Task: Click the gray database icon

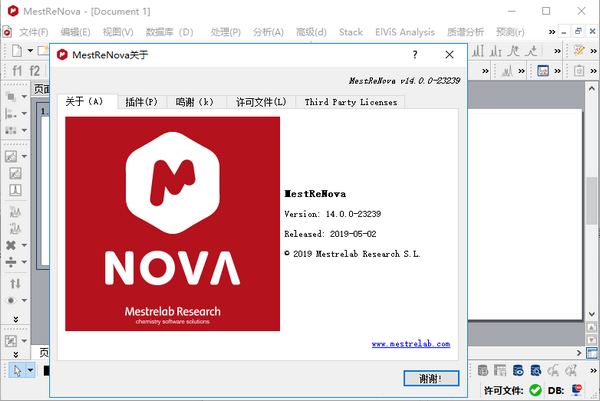Action: (x=483, y=370)
